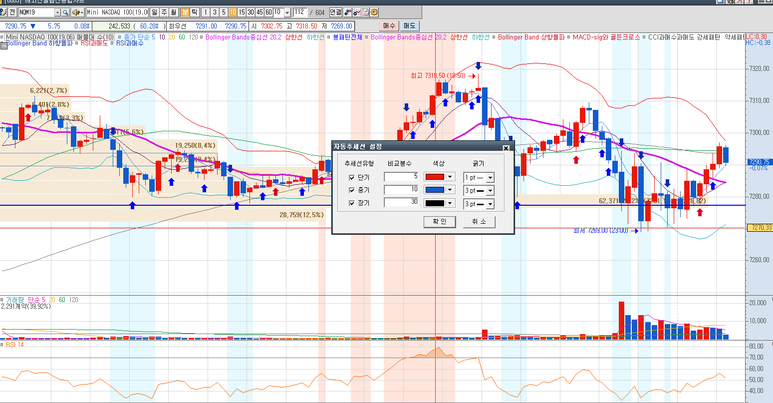This screenshot has width=773, height=403.
Task: Choose the 3-minute interval button
Action: click(x=214, y=12)
